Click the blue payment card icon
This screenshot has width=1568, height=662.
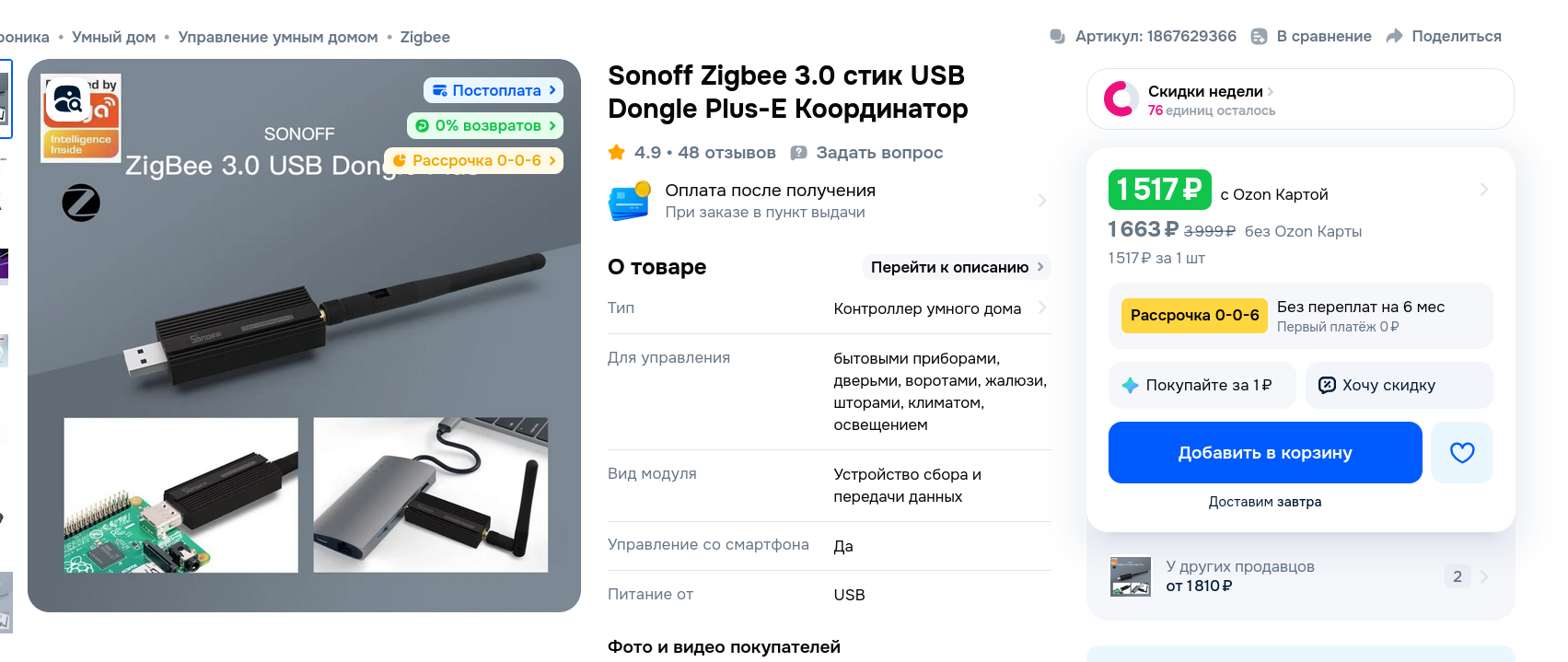629,201
